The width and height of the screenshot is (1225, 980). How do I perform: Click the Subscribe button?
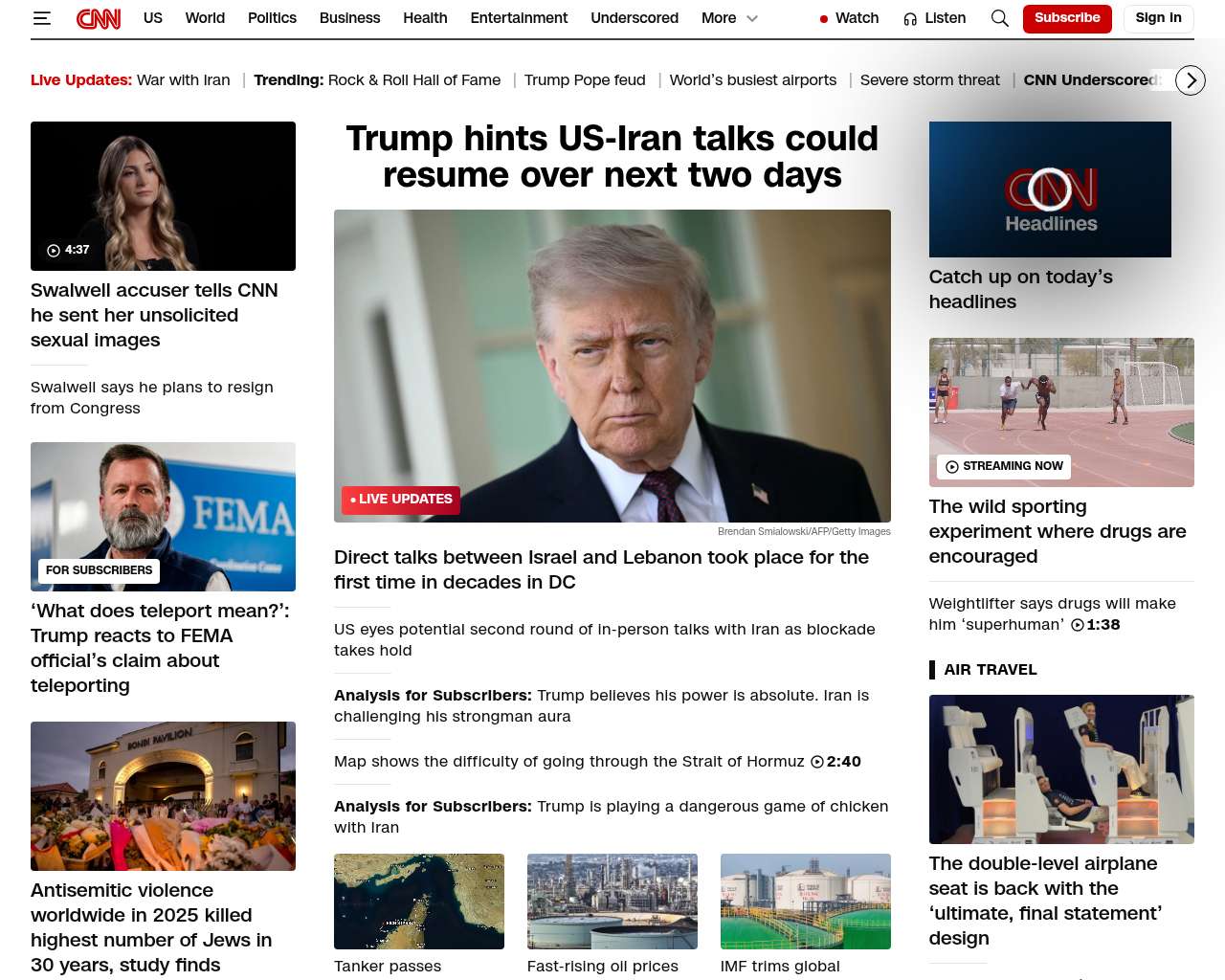1066,18
